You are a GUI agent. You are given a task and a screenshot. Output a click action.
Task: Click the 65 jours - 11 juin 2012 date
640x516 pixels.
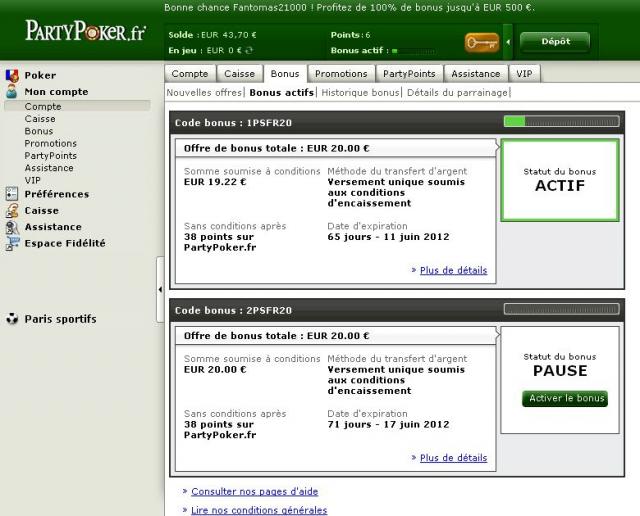388,237
